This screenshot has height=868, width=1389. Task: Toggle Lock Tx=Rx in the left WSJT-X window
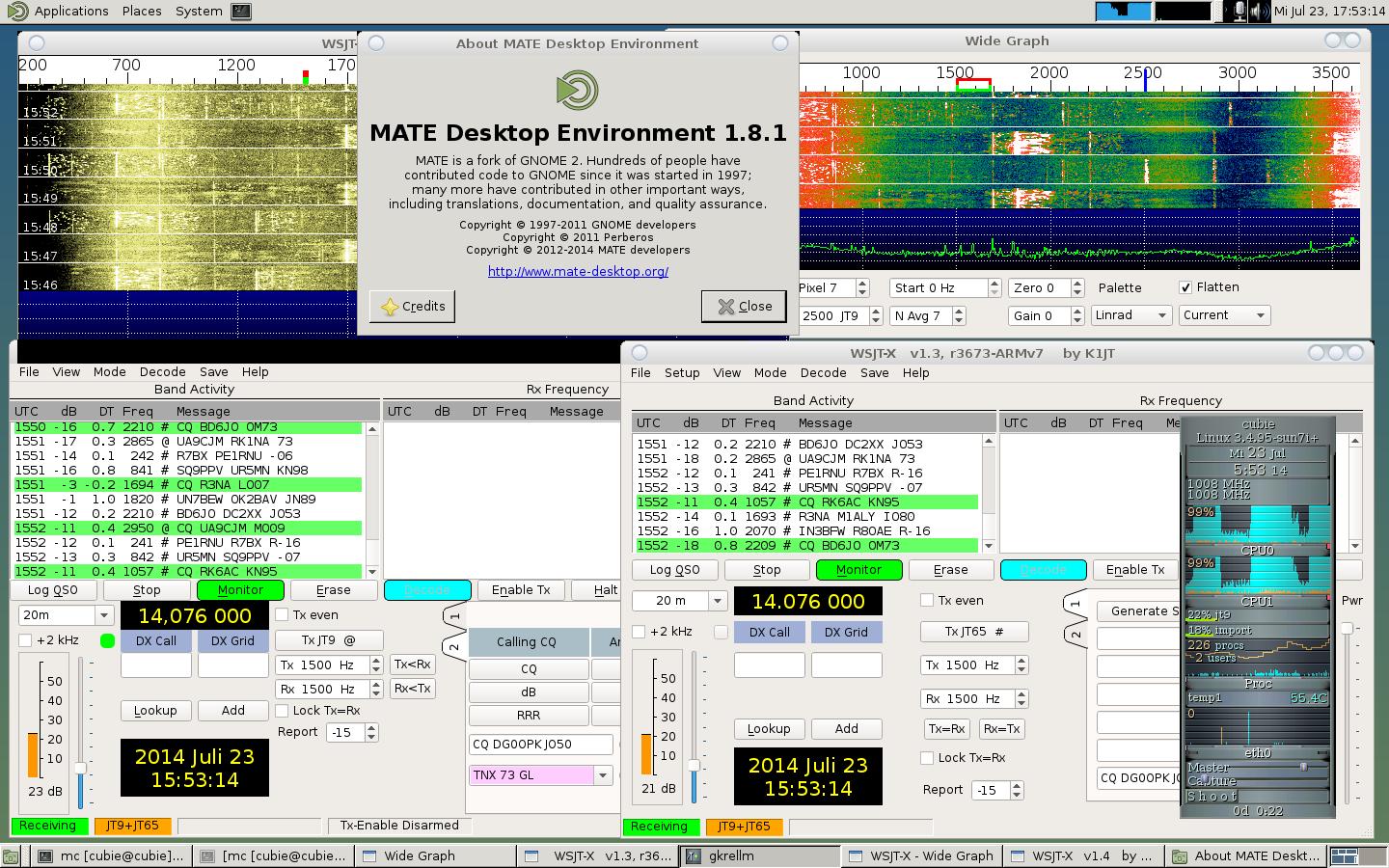point(283,711)
